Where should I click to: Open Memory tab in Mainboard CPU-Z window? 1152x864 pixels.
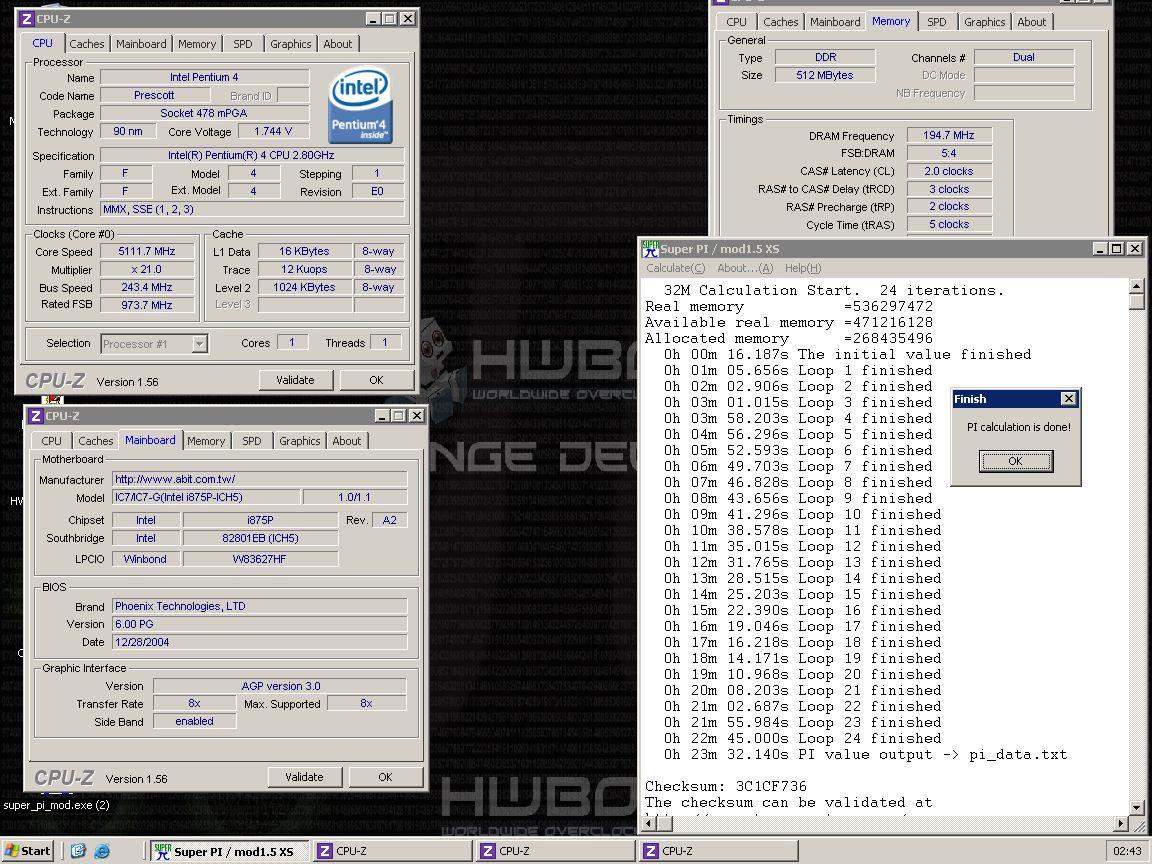point(206,441)
